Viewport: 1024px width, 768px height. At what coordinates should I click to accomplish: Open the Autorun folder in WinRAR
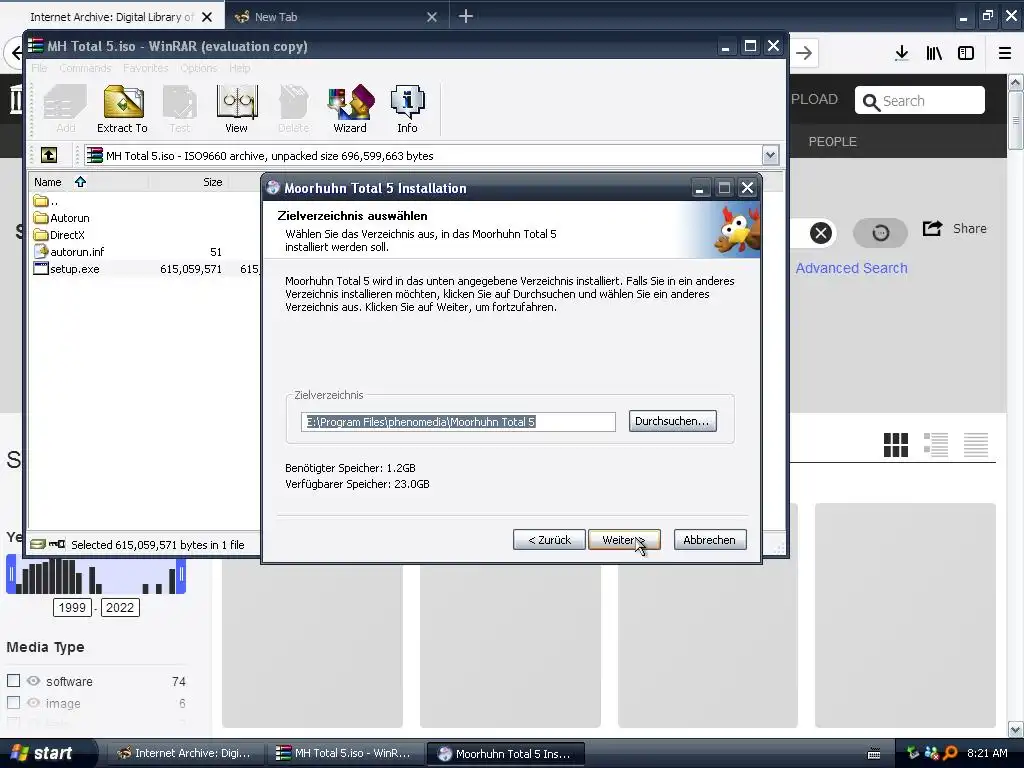(x=62, y=217)
